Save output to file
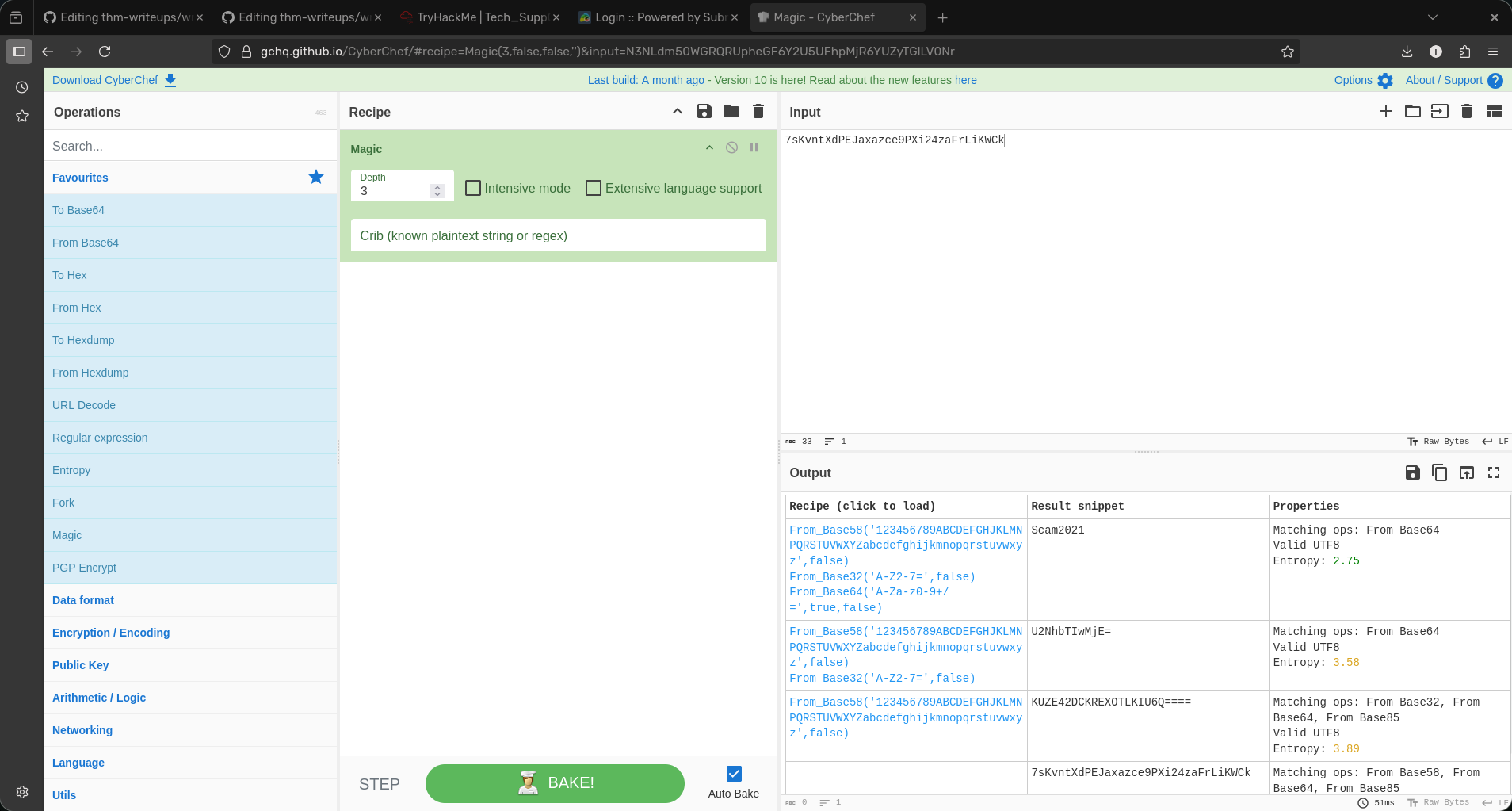 (x=1412, y=472)
